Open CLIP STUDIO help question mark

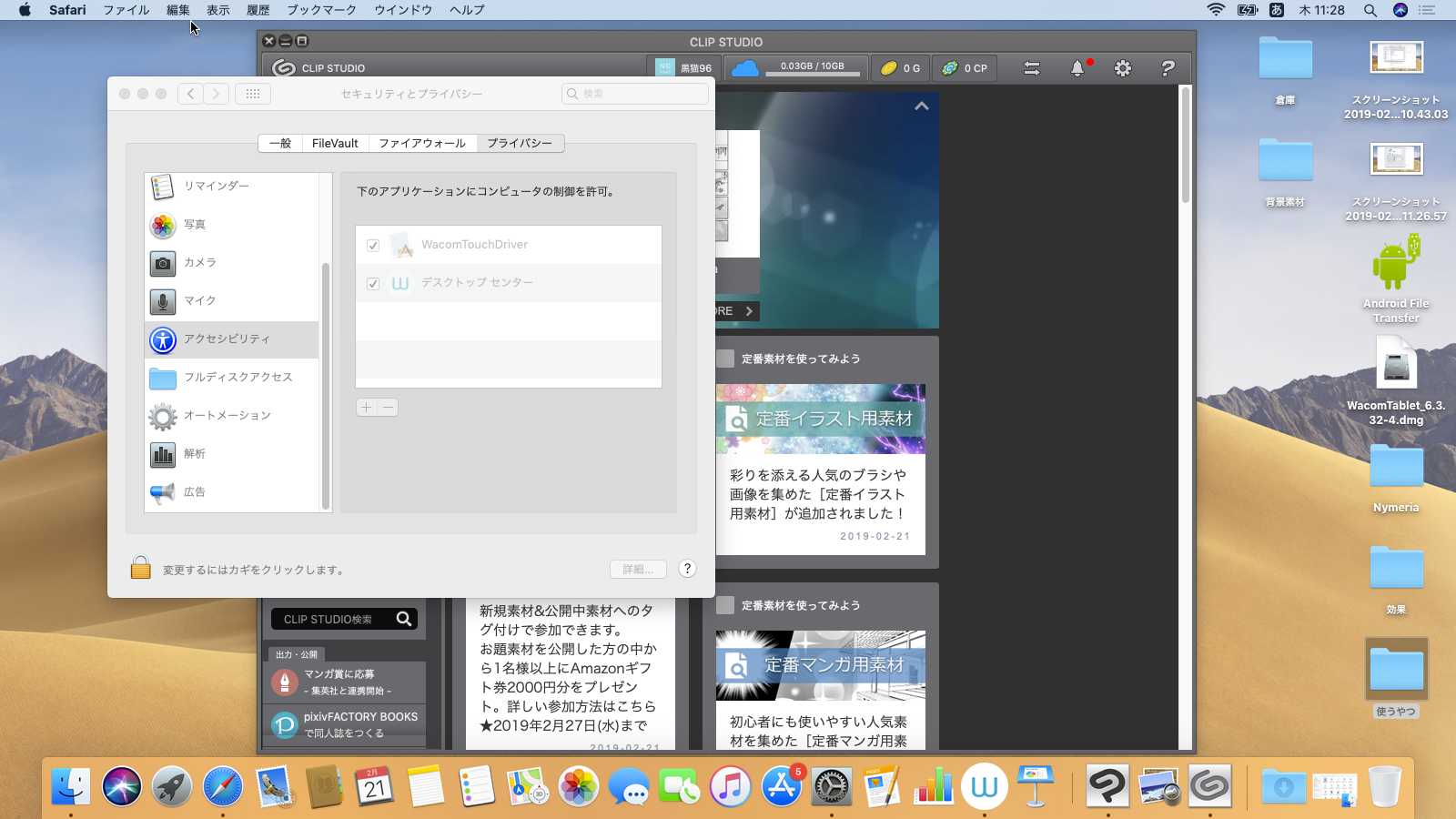pos(1168,68)
